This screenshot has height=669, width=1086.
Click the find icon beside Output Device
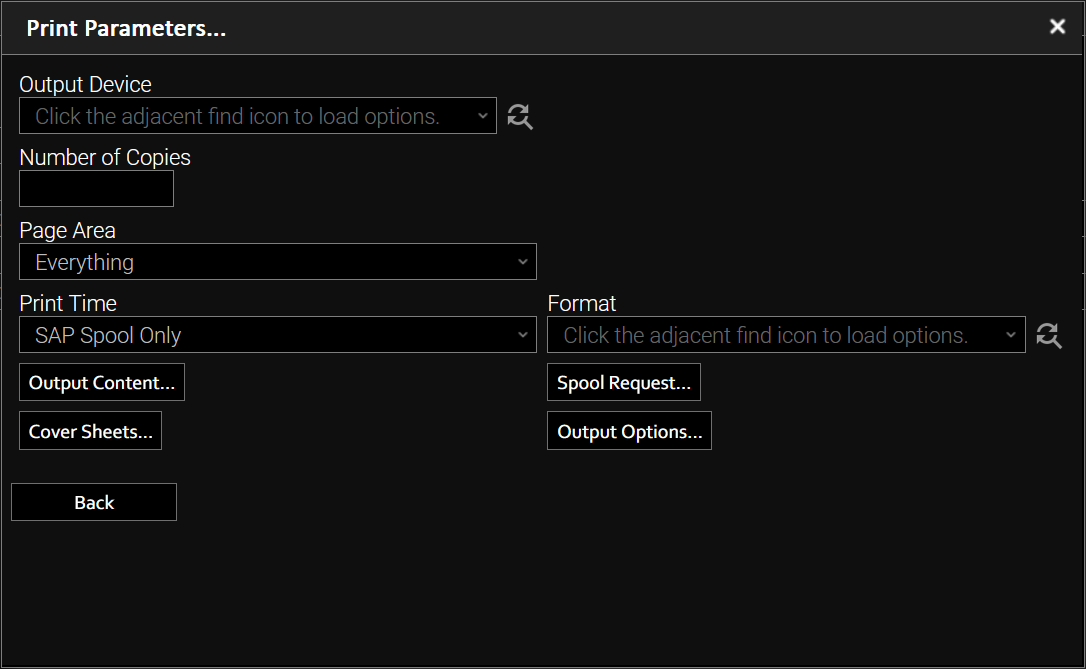click(520, 116)
